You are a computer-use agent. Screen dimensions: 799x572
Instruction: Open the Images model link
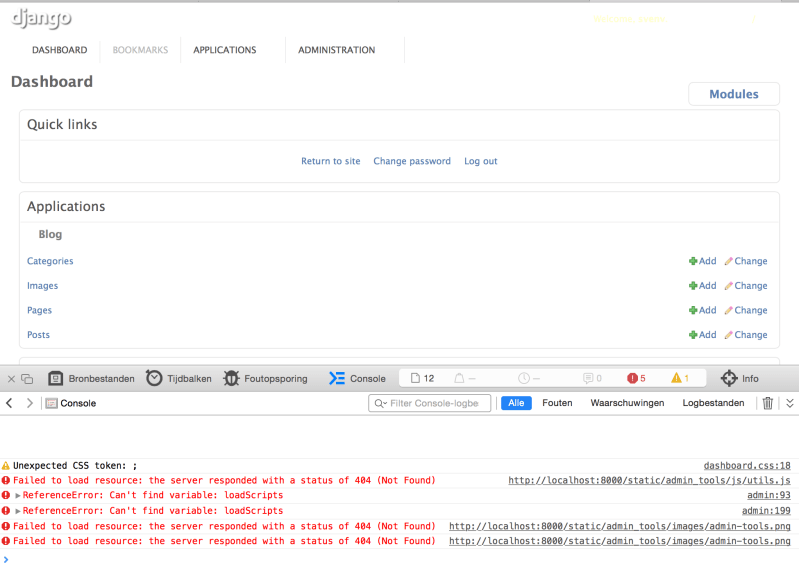[x=42, y=286]
